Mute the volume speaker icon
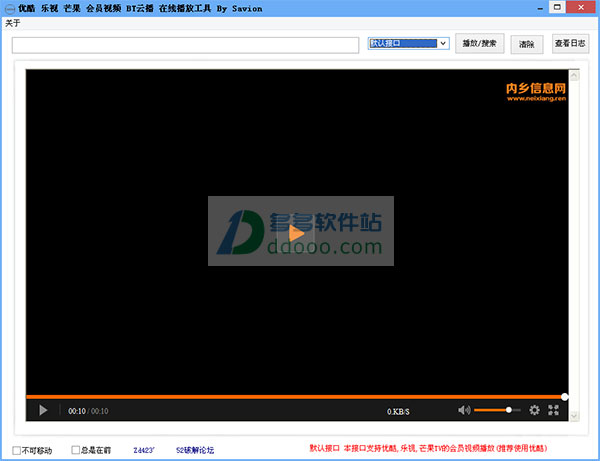The image size is (600, 461). tap(464, 410)
